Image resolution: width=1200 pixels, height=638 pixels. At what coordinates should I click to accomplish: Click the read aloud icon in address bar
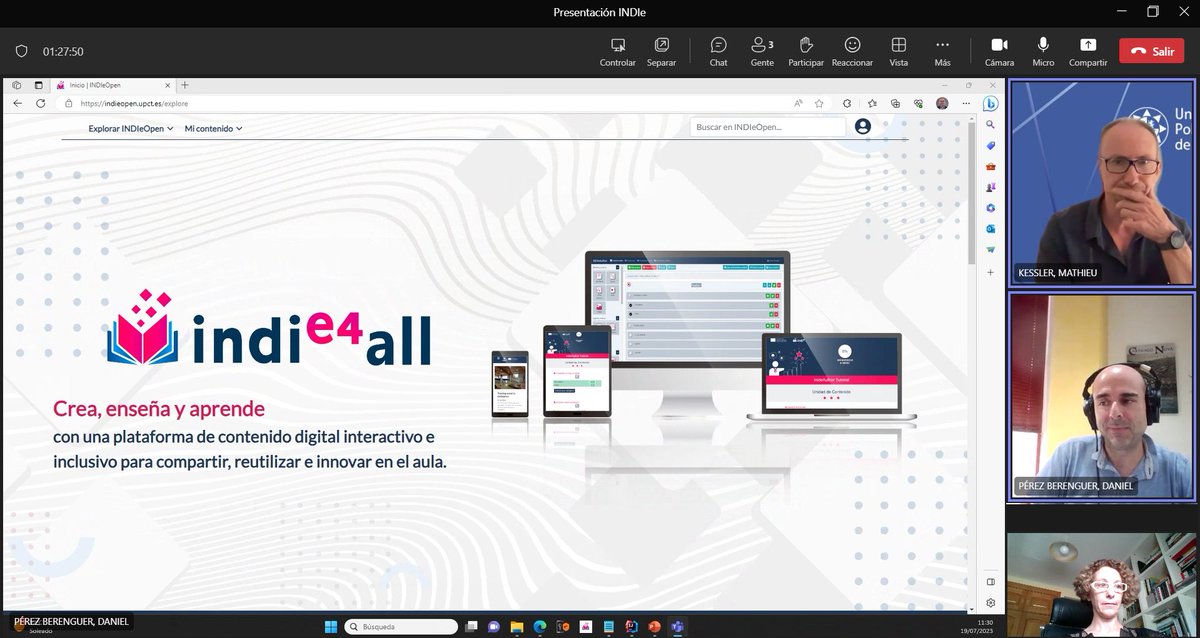point(798,103)
